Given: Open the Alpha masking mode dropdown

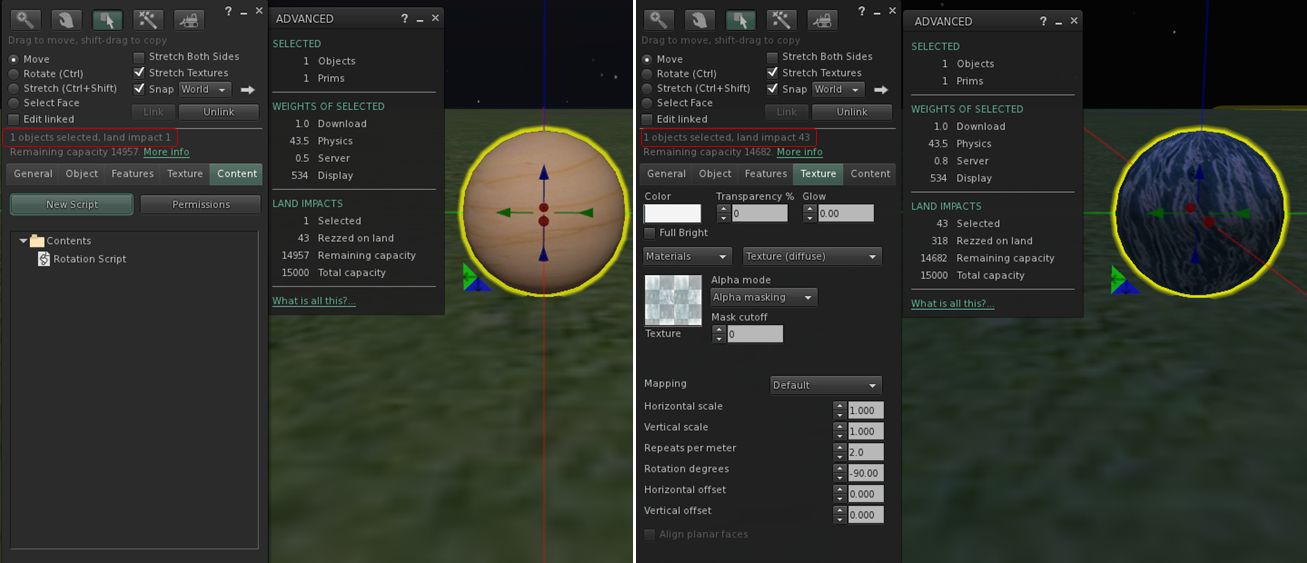Looking at the screenshot, I should coord(764,297).
